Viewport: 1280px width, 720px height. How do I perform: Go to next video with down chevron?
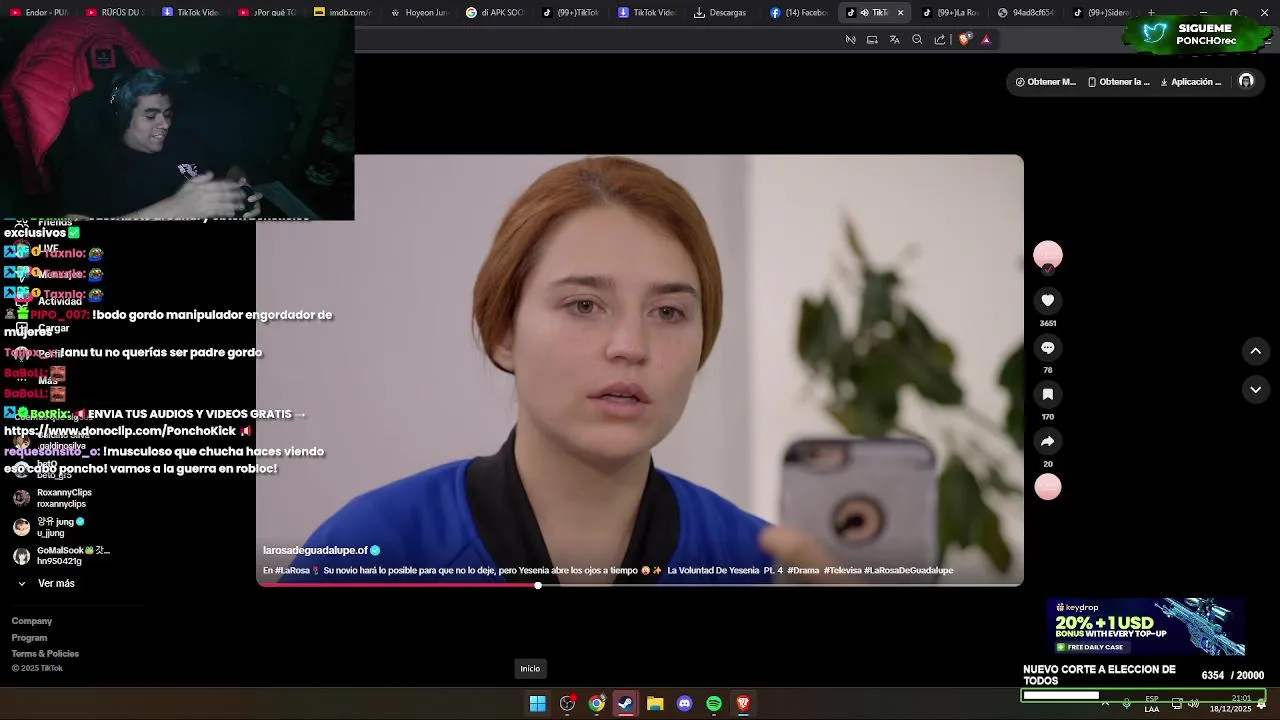[1255, 389]
